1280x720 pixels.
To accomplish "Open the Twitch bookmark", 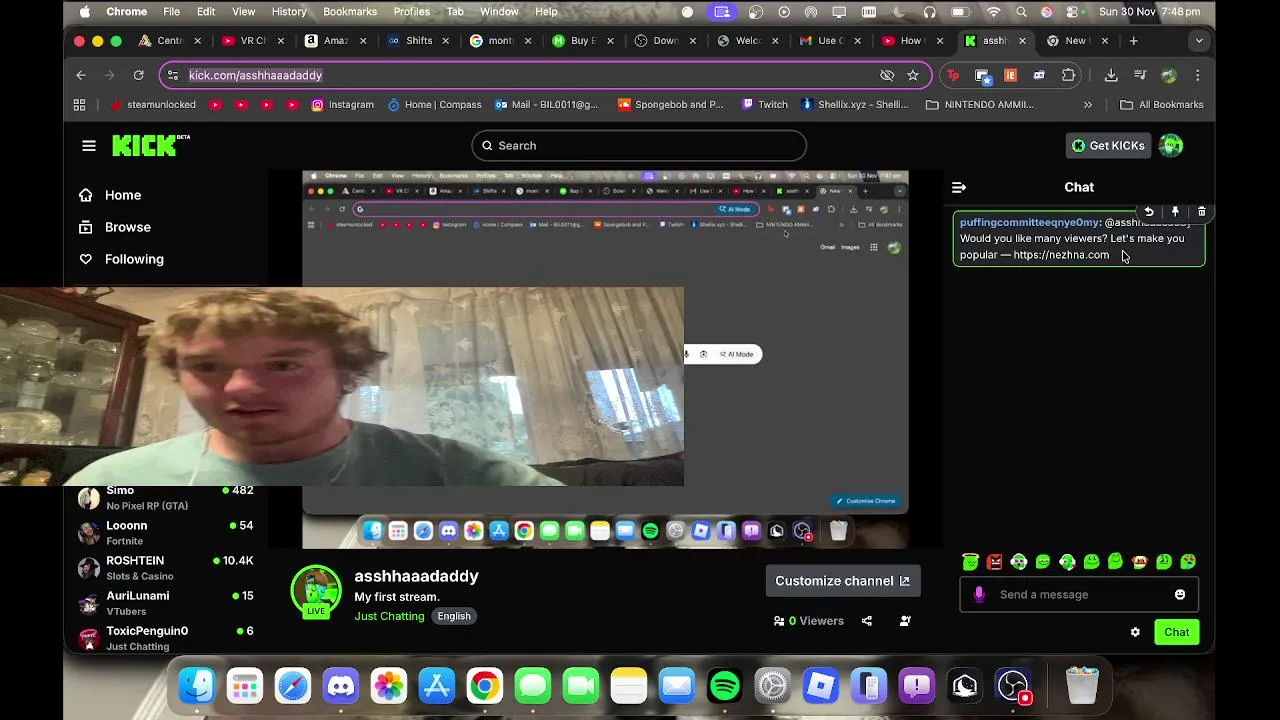I will (765, 104).
